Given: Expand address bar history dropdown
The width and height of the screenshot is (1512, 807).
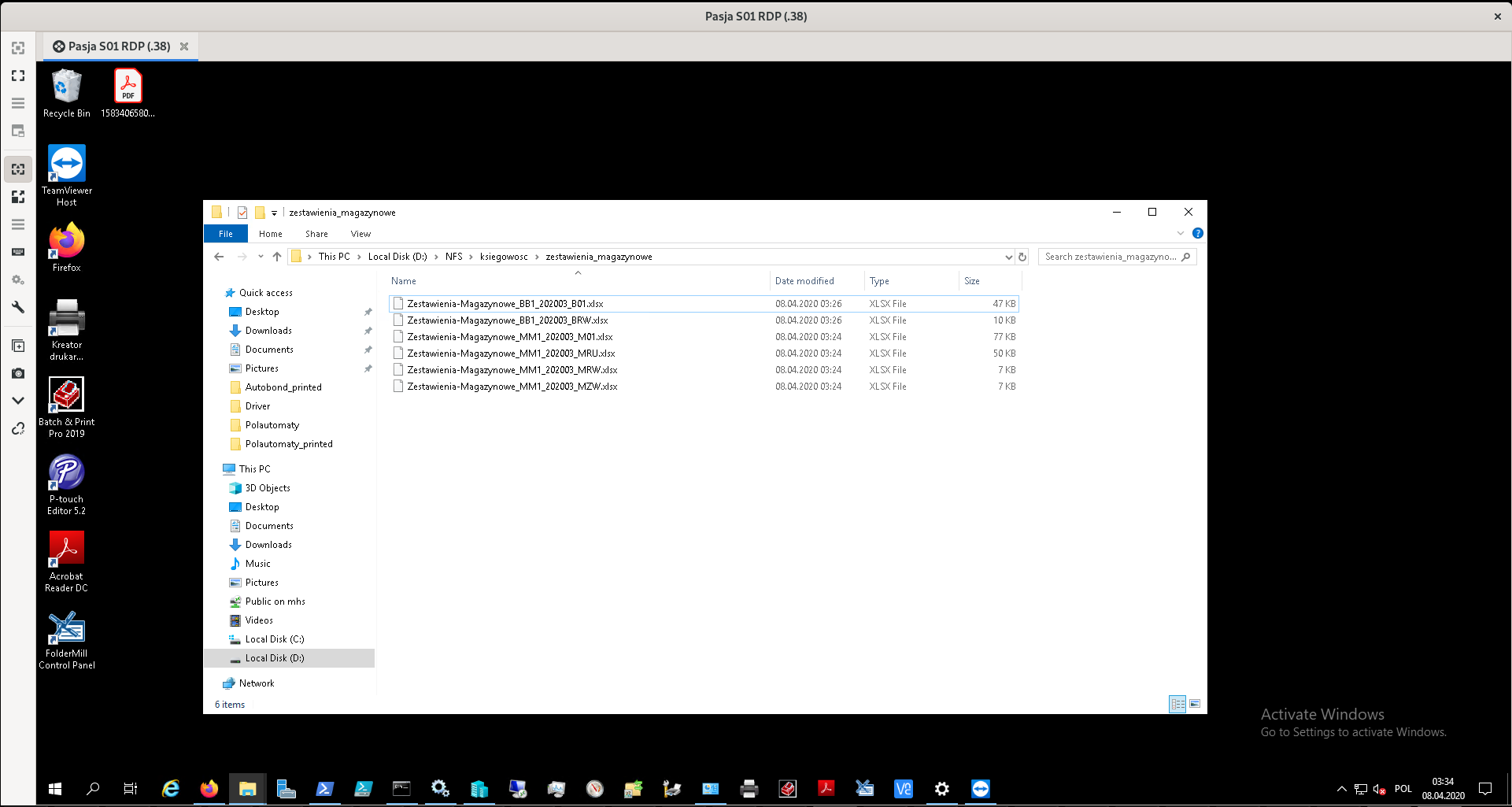Looking at the screenshot, I should [x=1008, y=257].
